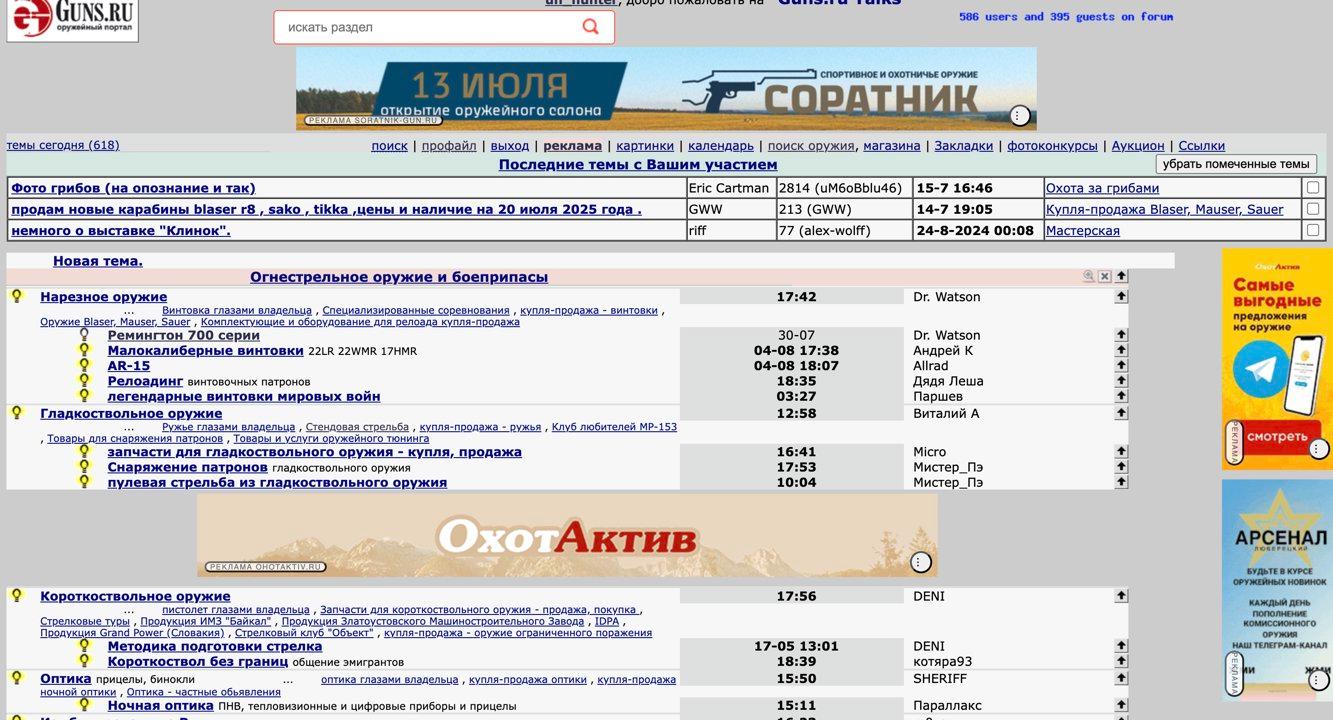Screen dimensions: 1333x720
Task: Click the lightbulb icon beside Ремингтон 700 серии
Action: [x=84, y=335]
